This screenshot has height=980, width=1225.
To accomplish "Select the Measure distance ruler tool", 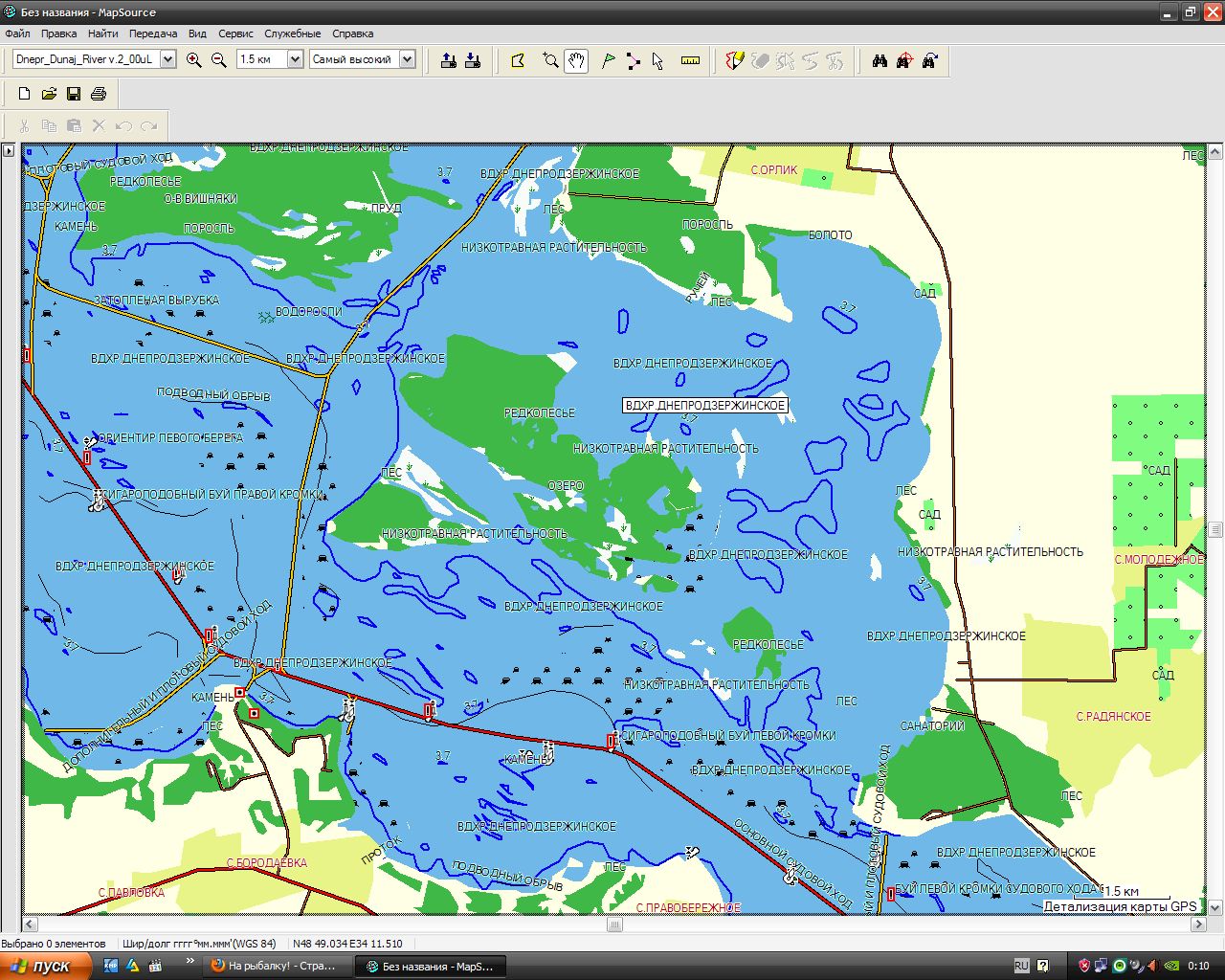I will 690,61.
